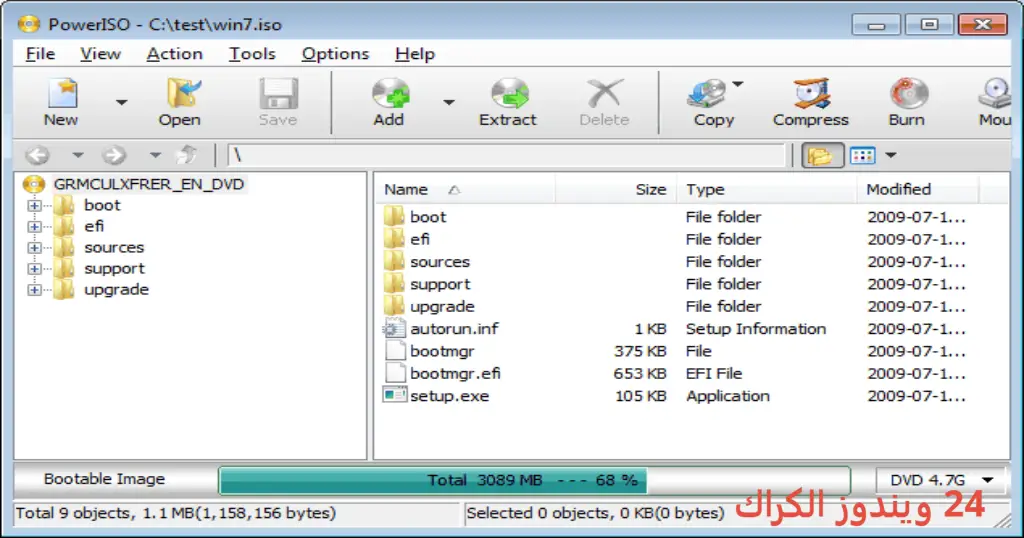Open the Tools menu
The height and width of the screenshot is (538, 1024).
(252, 54)
